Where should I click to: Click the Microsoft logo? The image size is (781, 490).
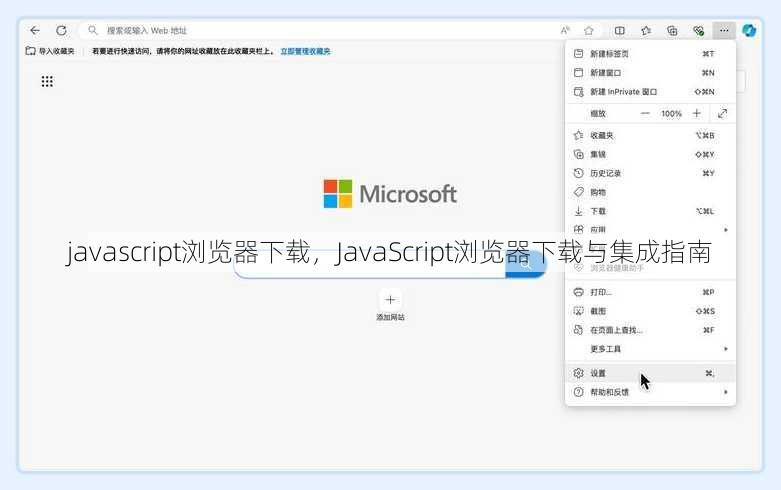coord(390,194)
